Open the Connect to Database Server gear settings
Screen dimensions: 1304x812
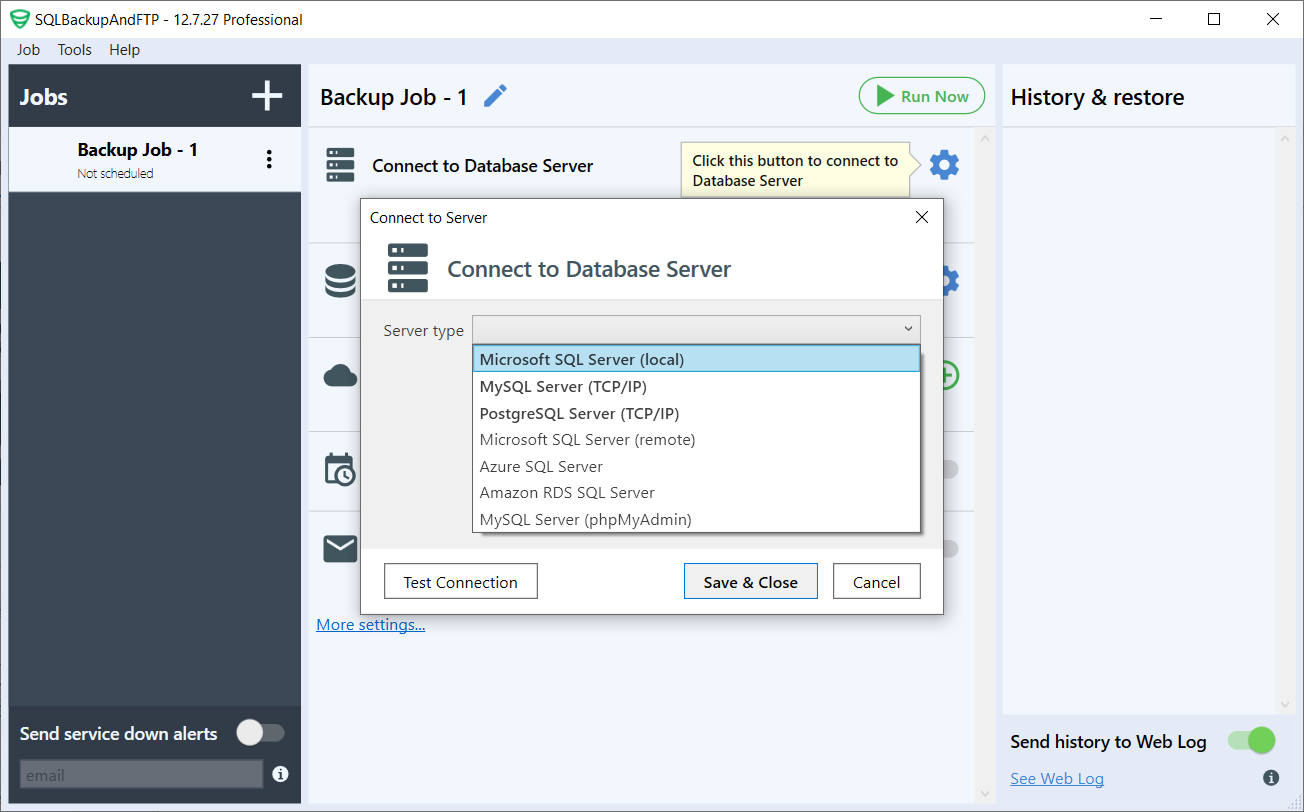click(x=943, y=164)
